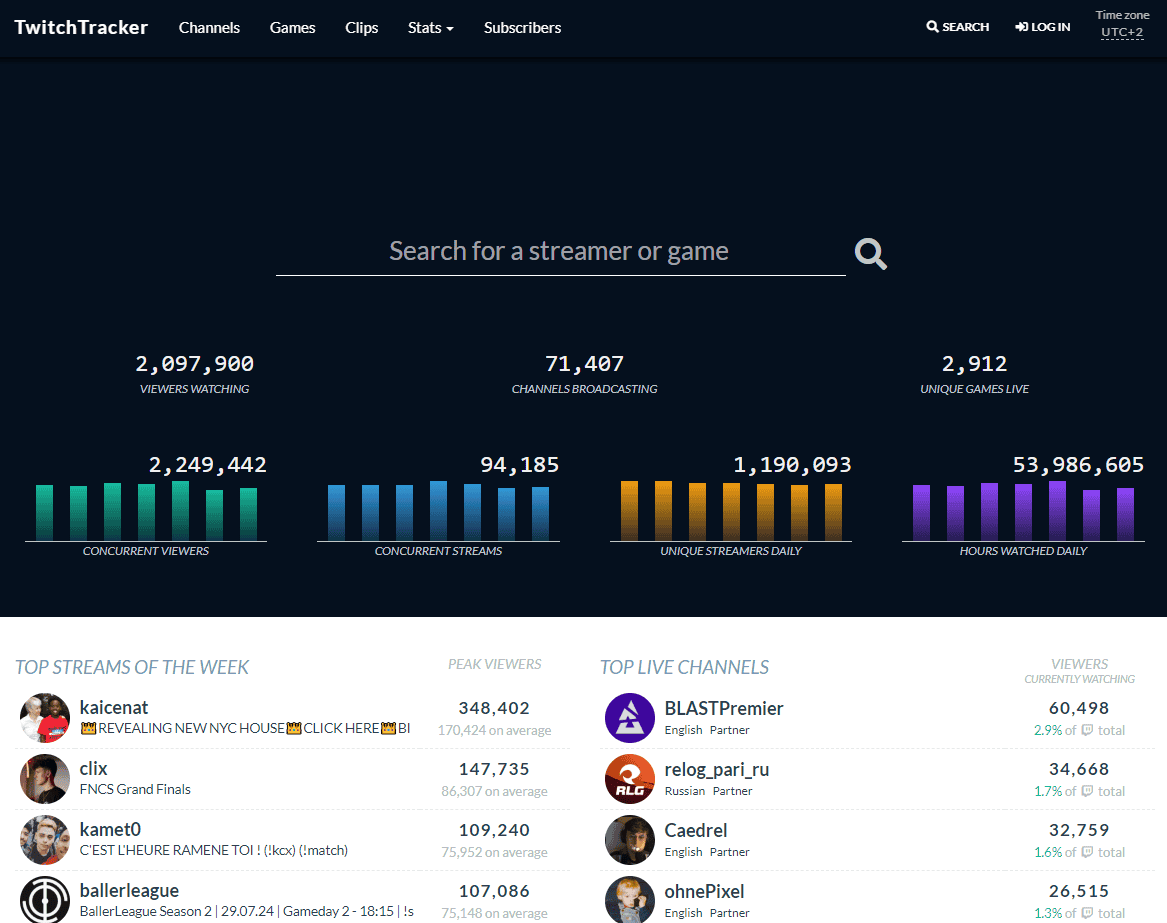The height and width of the screenshot is (923, 1167).
Task: Visit the Subscribers page
Action: click(x=522, y=28)
